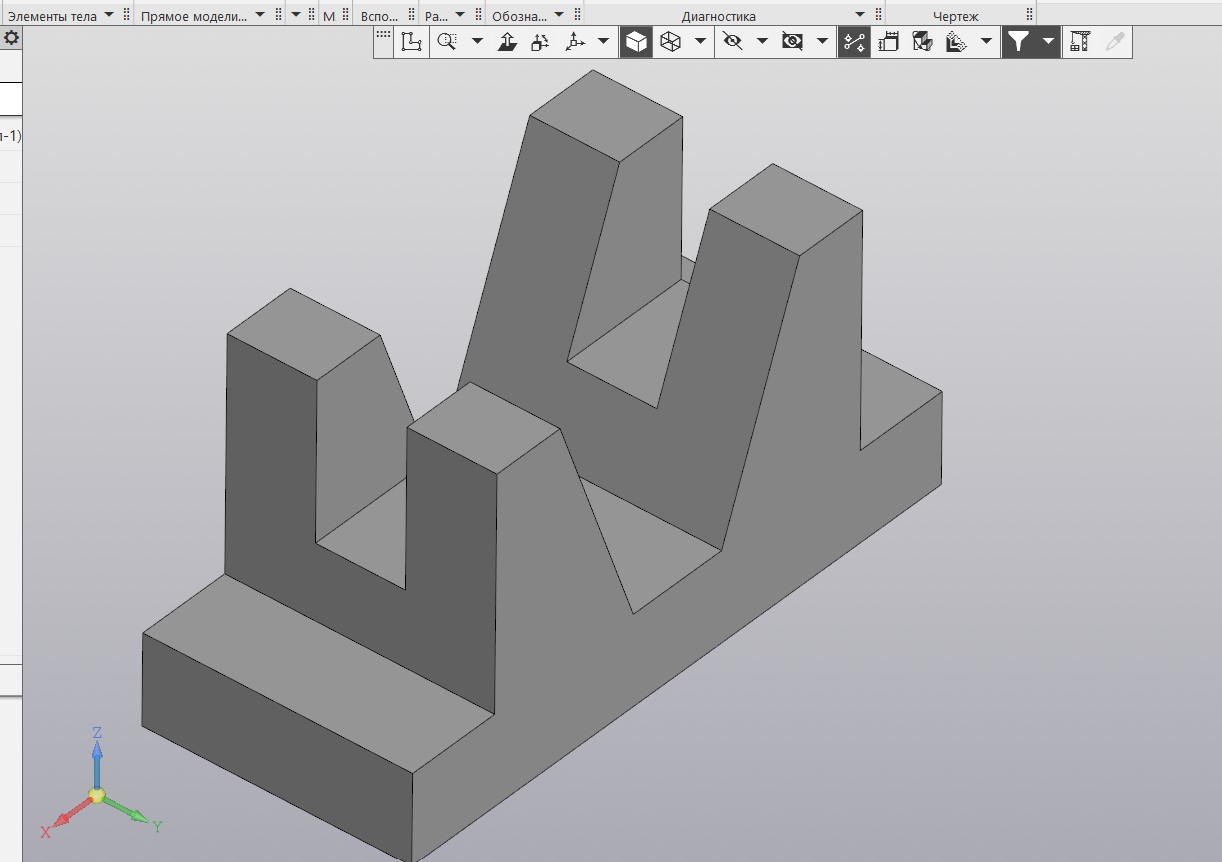Open the zoom options dropdown arrow

tap(477, 42)
